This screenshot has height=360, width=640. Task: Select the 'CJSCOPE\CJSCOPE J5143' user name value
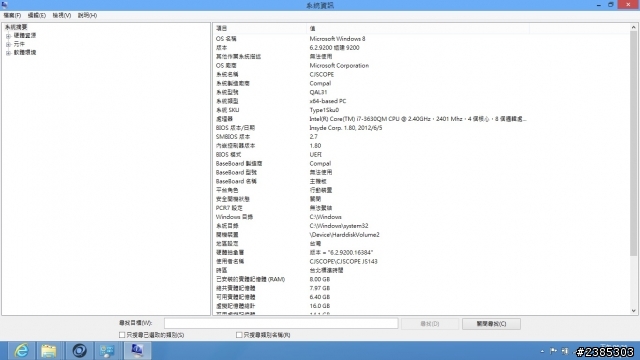point(343,261)
